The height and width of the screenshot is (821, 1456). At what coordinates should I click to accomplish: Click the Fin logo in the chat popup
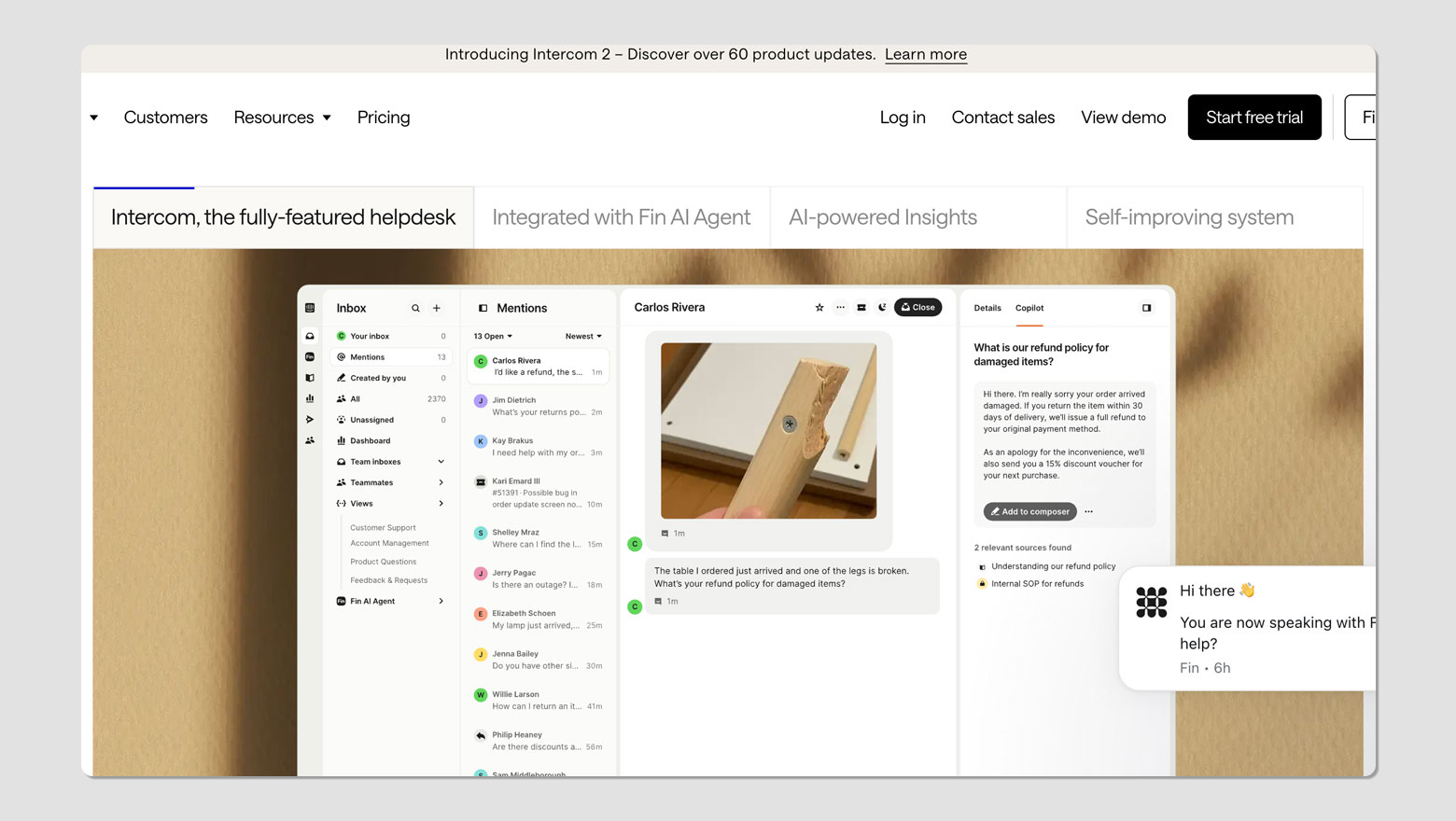[x=1152, y=602]
